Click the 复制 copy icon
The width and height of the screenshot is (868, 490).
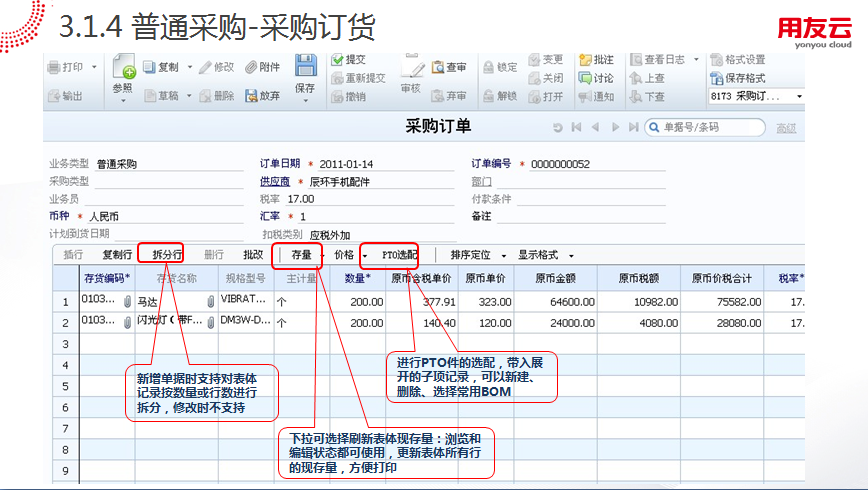pyautogui.click(x=149, y=67)
